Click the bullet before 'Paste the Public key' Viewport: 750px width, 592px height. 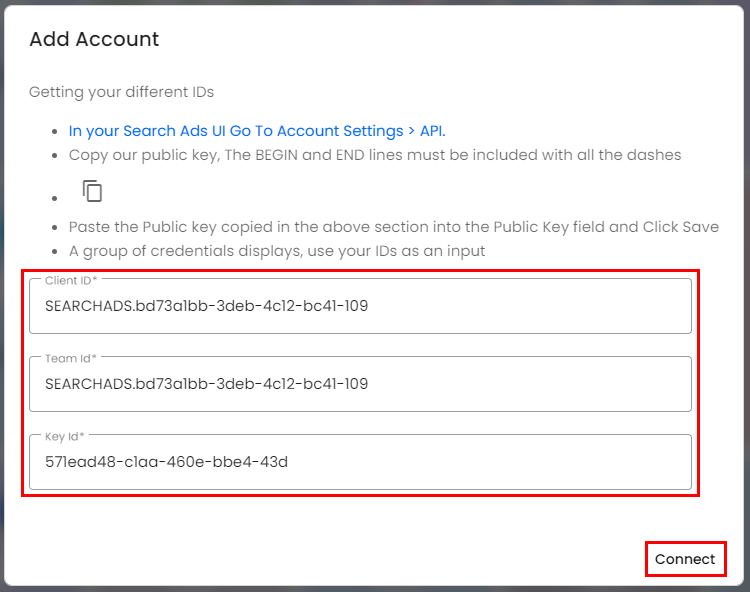[x=56, y=228]
